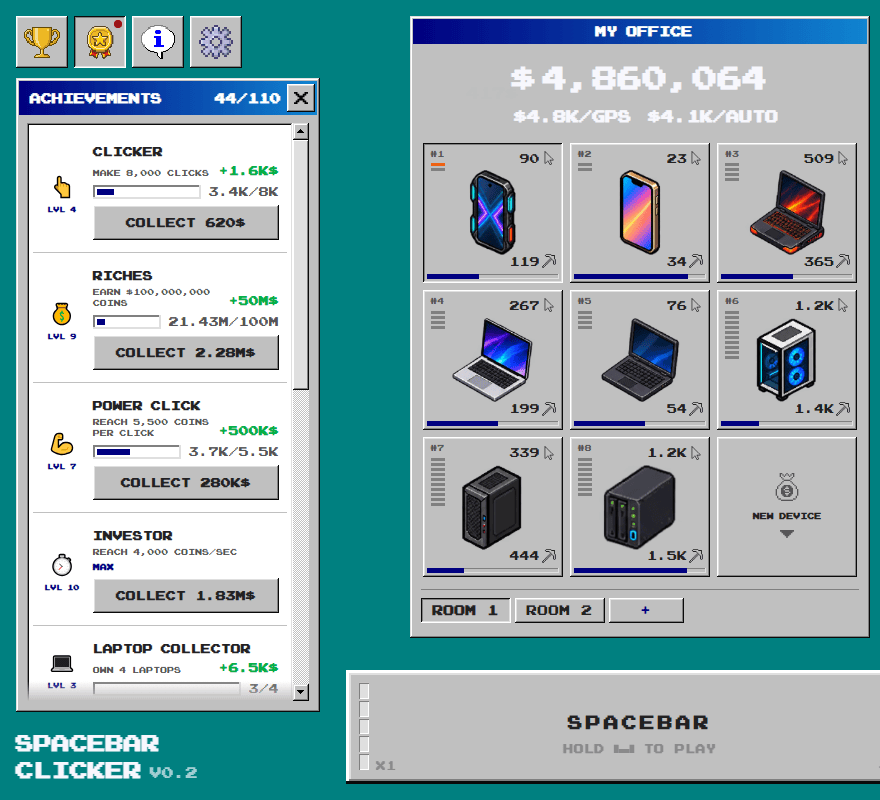Click the $4.1K/AUTO rate text
Image resolution: width=880 pixels, height=800 pixels.
point(712,116)
